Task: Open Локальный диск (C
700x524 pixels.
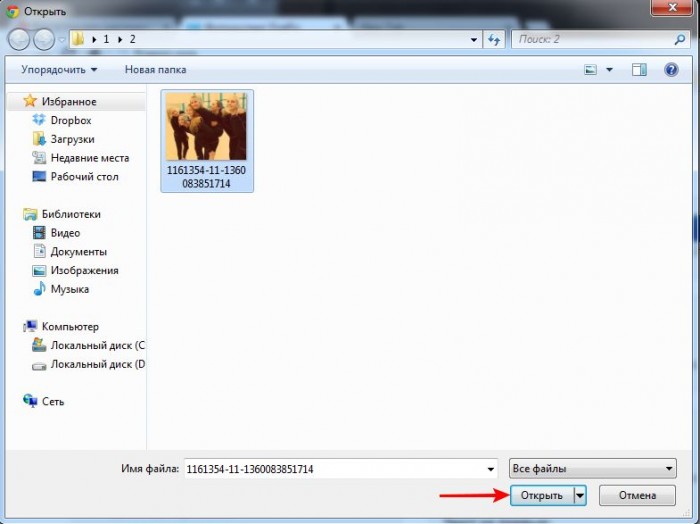Action: 97,345
